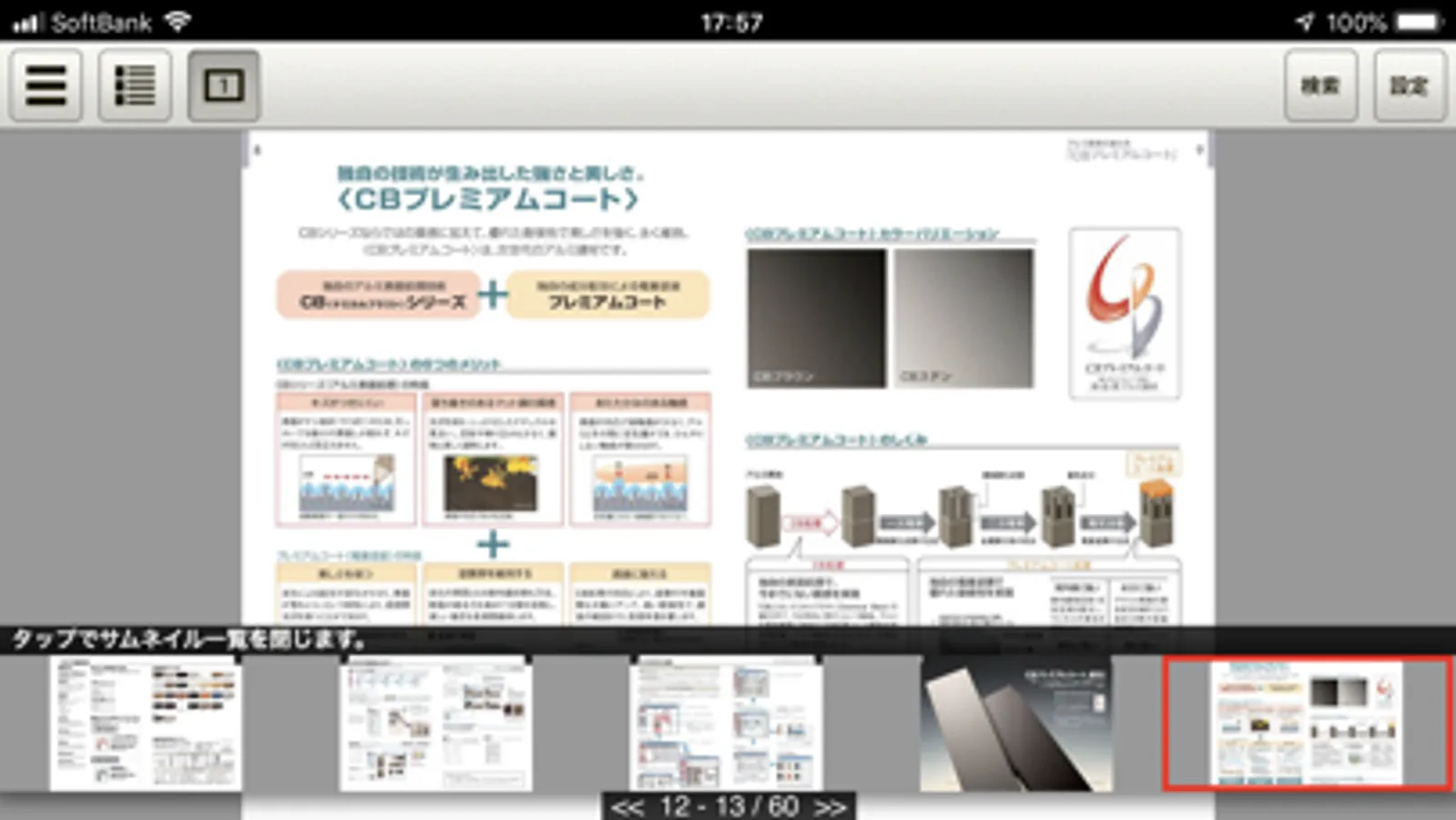Select the third thumbnail with screenshots
Viewport: 1456px width, 820px height.
tap(726, 723)
